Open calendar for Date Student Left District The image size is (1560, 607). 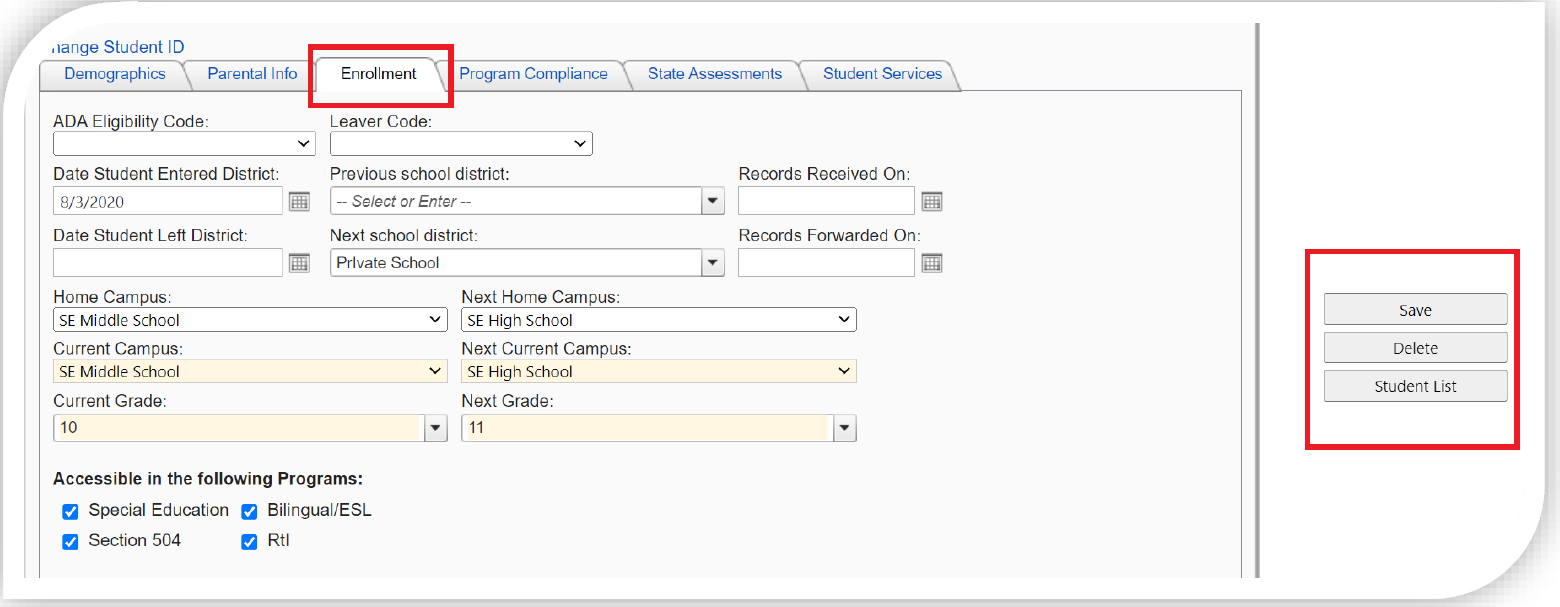pos(299,263)
